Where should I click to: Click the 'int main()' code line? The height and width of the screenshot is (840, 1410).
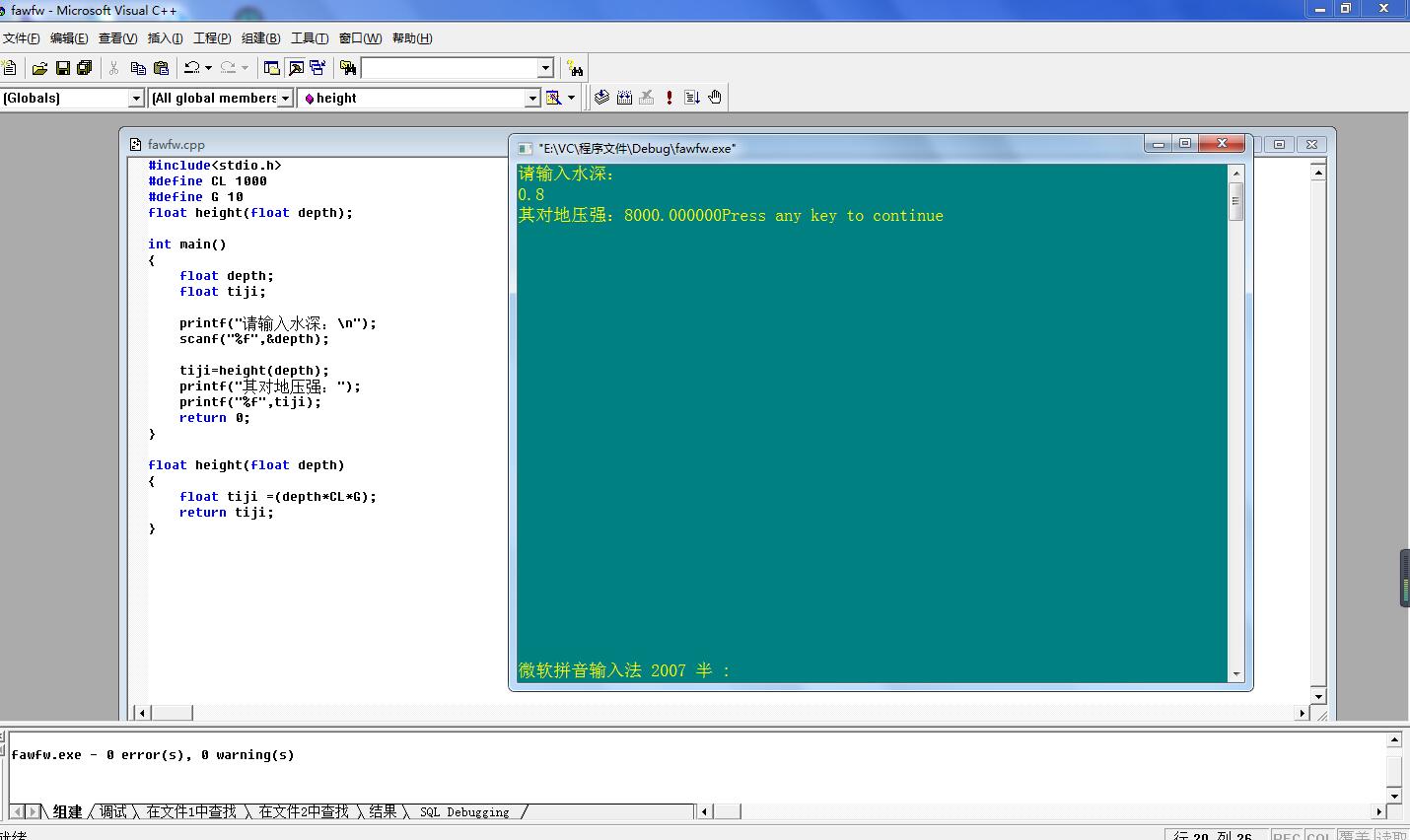click(187, 245)
